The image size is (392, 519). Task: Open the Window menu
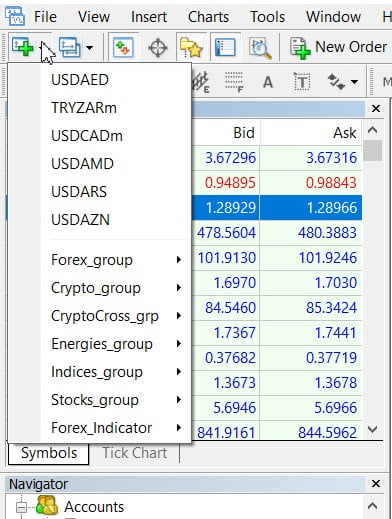[333, 17]
